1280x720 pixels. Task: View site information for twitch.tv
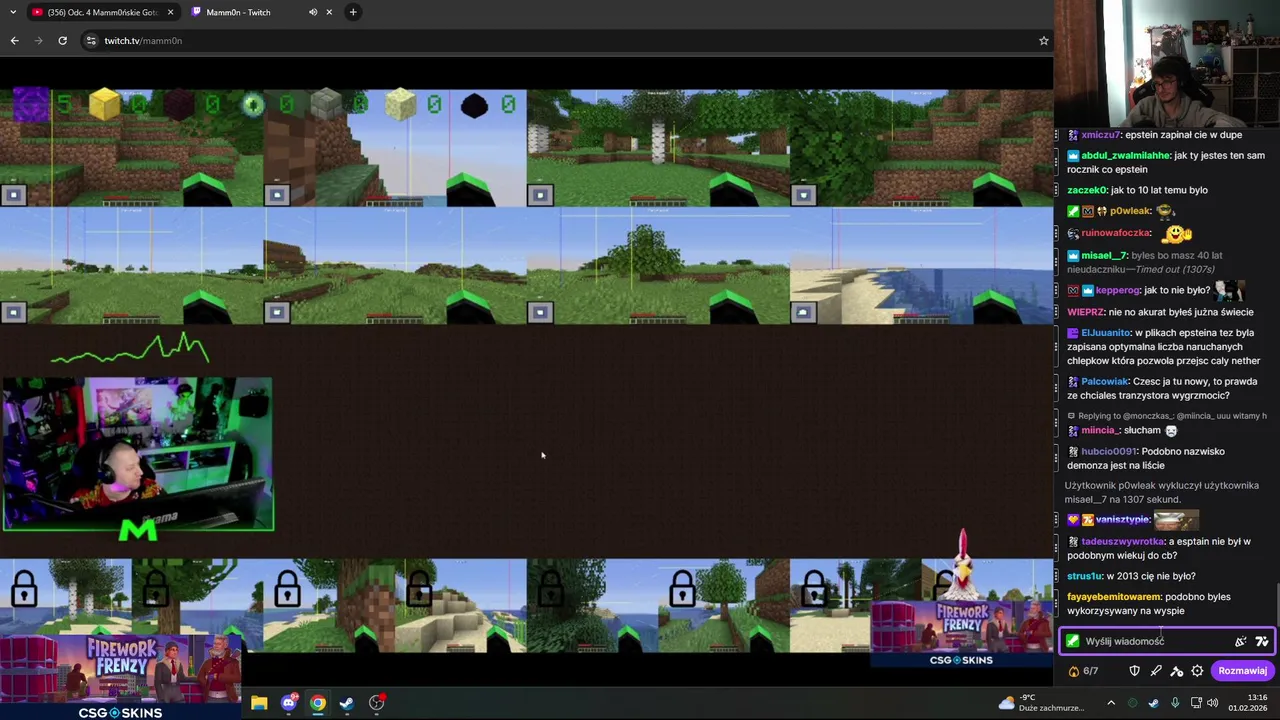[91, 40]
